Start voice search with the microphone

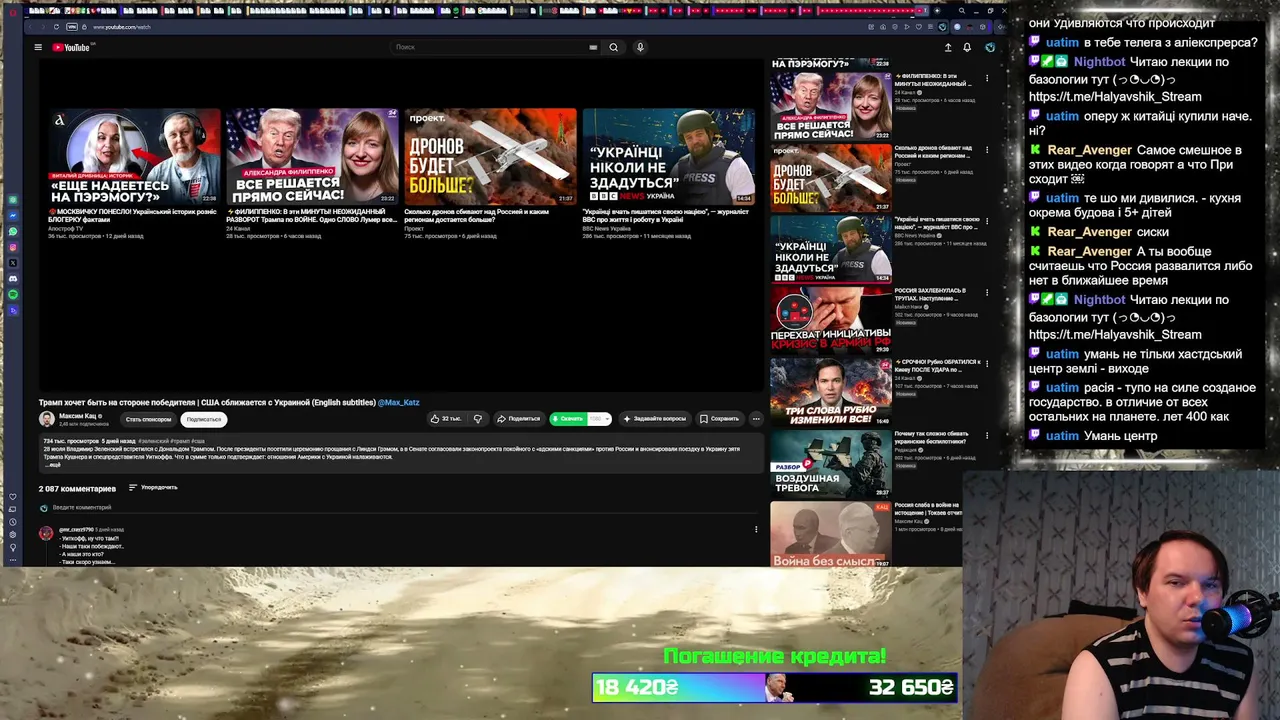(x=640, y=47)
